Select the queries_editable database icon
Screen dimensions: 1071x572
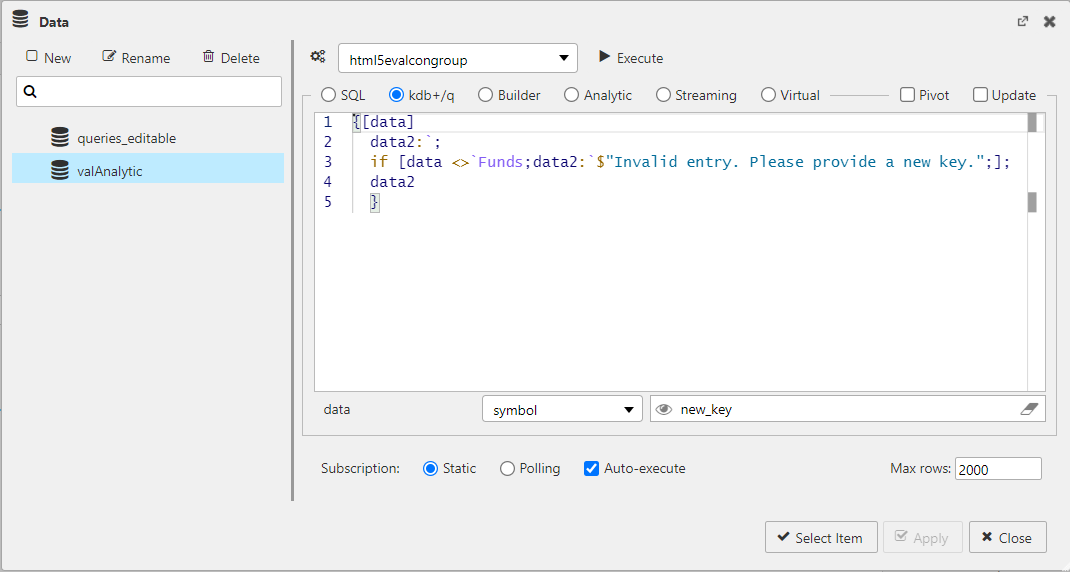(x=60, y=138)
